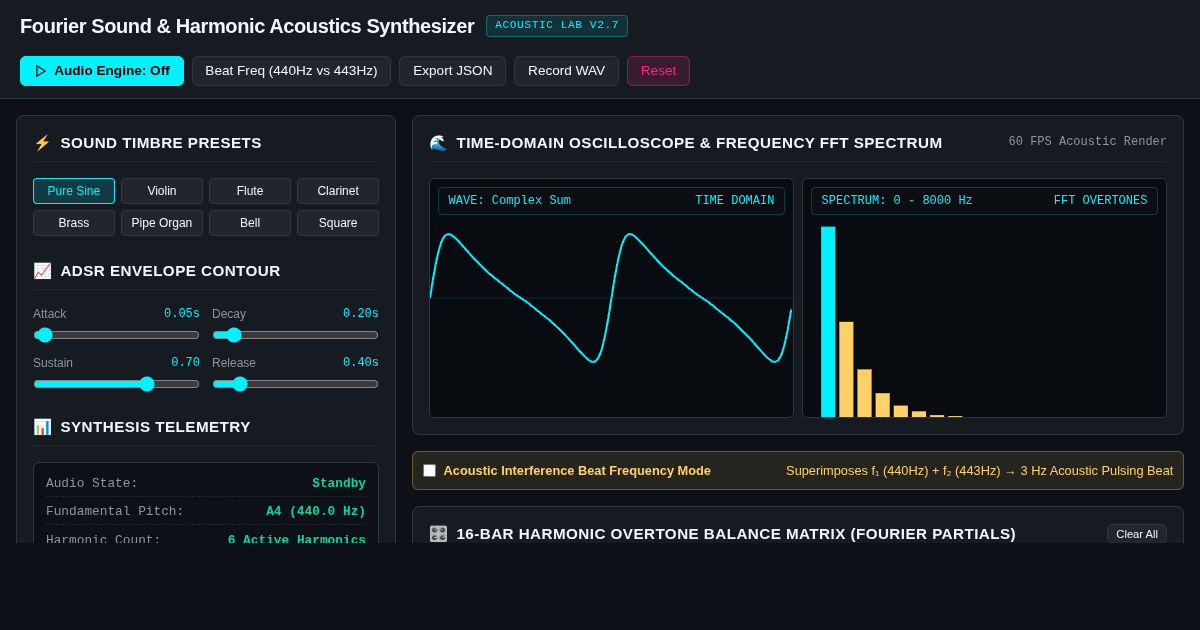Click the 'SPECTRUM: 0 - 8000 Hz' label
This screenshot has width=1200, height=630.
pyautogui.click(x=897, y=201)
